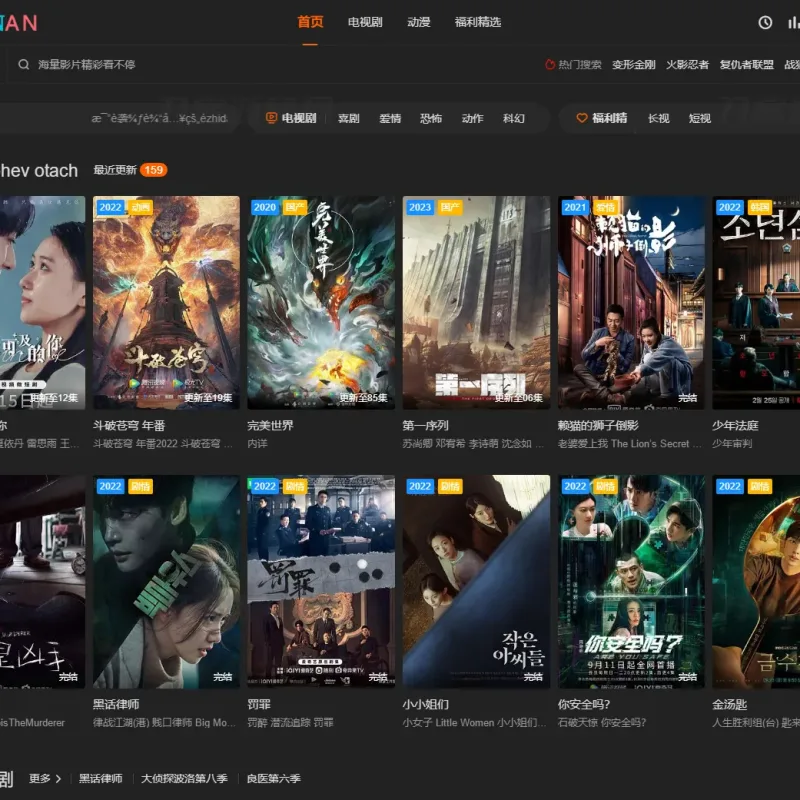The image size is (800, 800).
Task: Click the 少年法庭 title text
Action: (x=735, y=426)
